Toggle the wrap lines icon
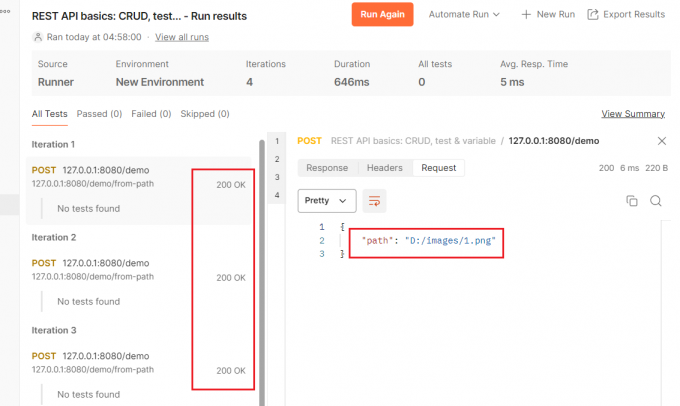 coord(375,200)
